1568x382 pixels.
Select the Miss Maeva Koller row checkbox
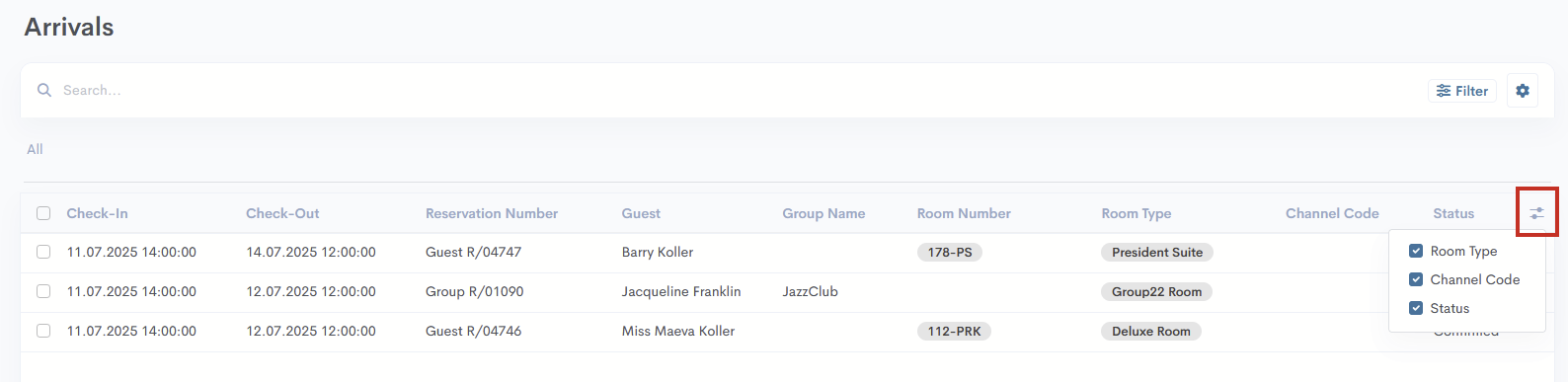[43, 331]
